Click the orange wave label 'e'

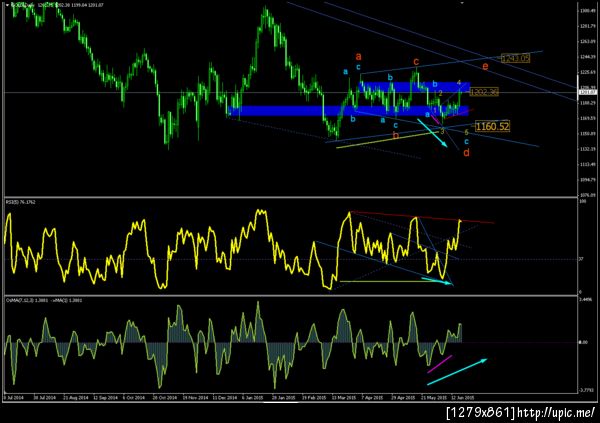point(485,67)
